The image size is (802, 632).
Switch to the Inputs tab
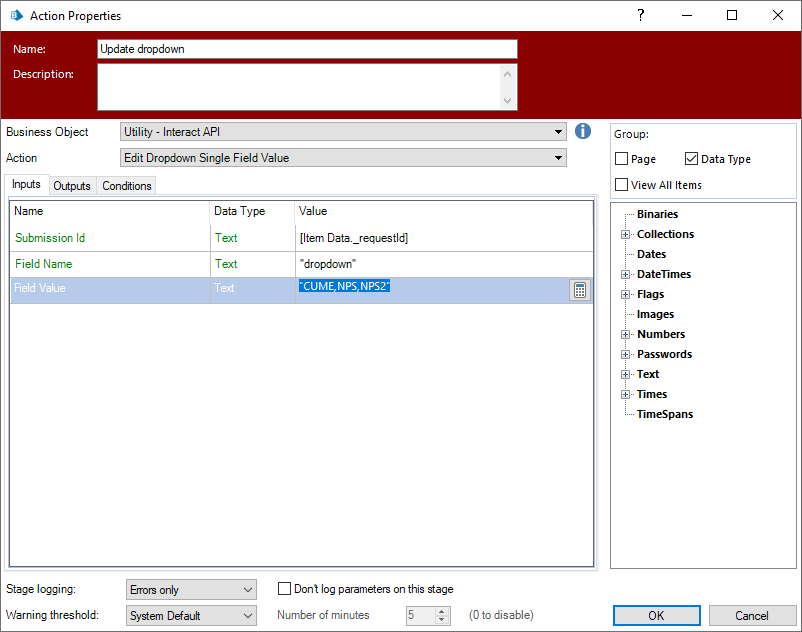point(26,184)
